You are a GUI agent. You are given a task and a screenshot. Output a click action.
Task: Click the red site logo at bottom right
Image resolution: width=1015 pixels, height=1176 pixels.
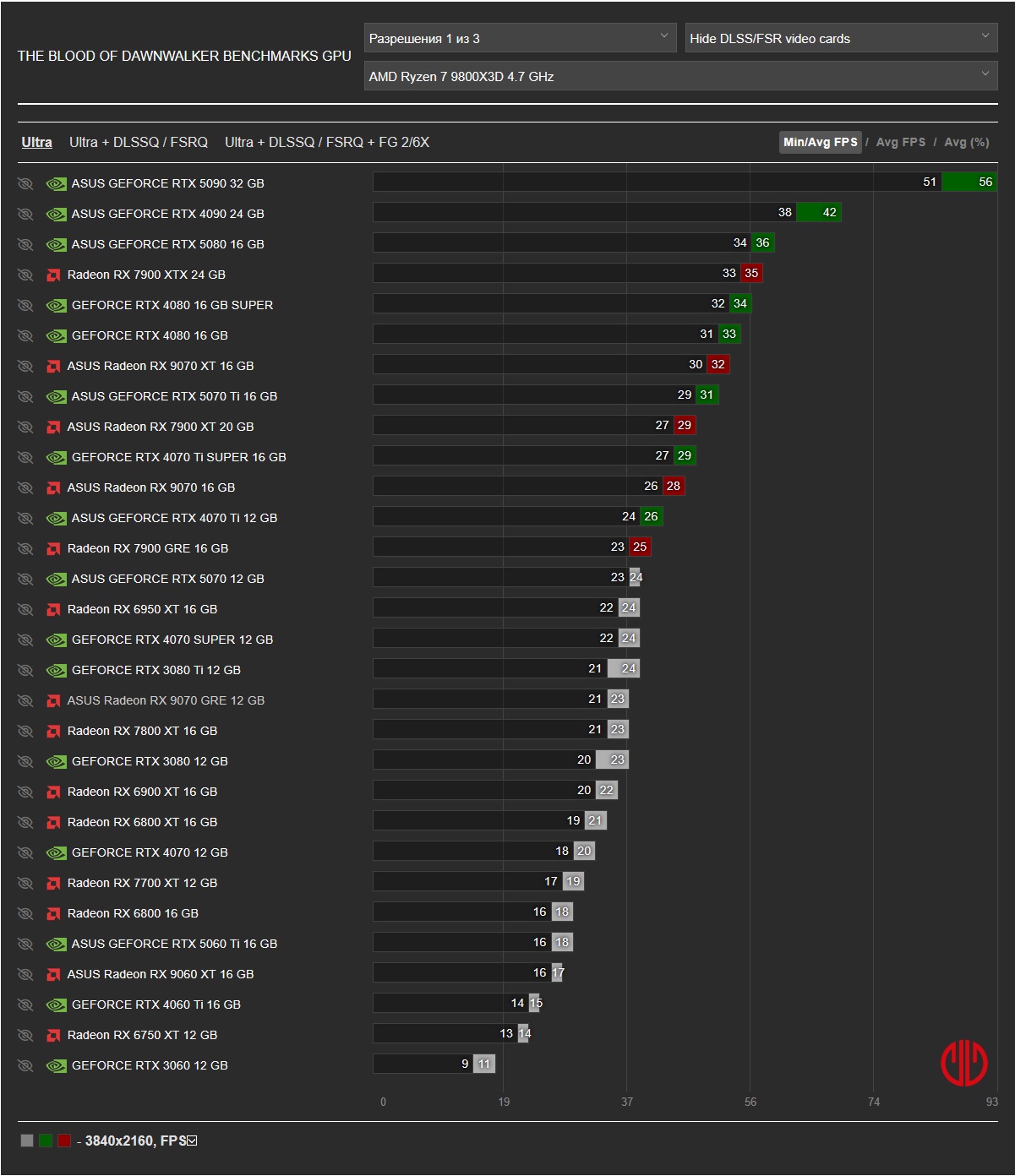coord(964,1063)
